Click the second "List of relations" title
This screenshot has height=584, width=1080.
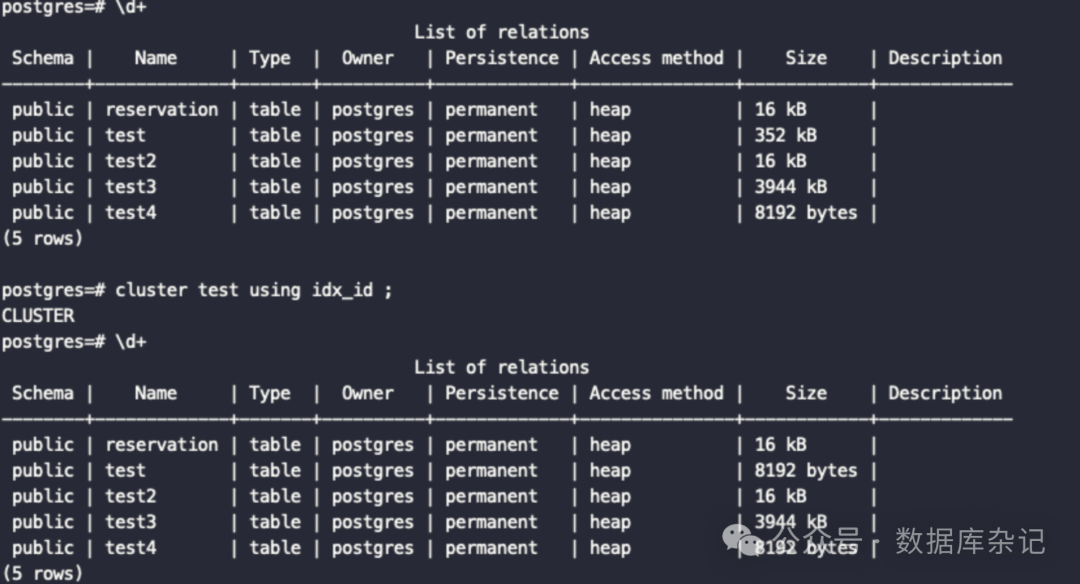click(501, 367)
